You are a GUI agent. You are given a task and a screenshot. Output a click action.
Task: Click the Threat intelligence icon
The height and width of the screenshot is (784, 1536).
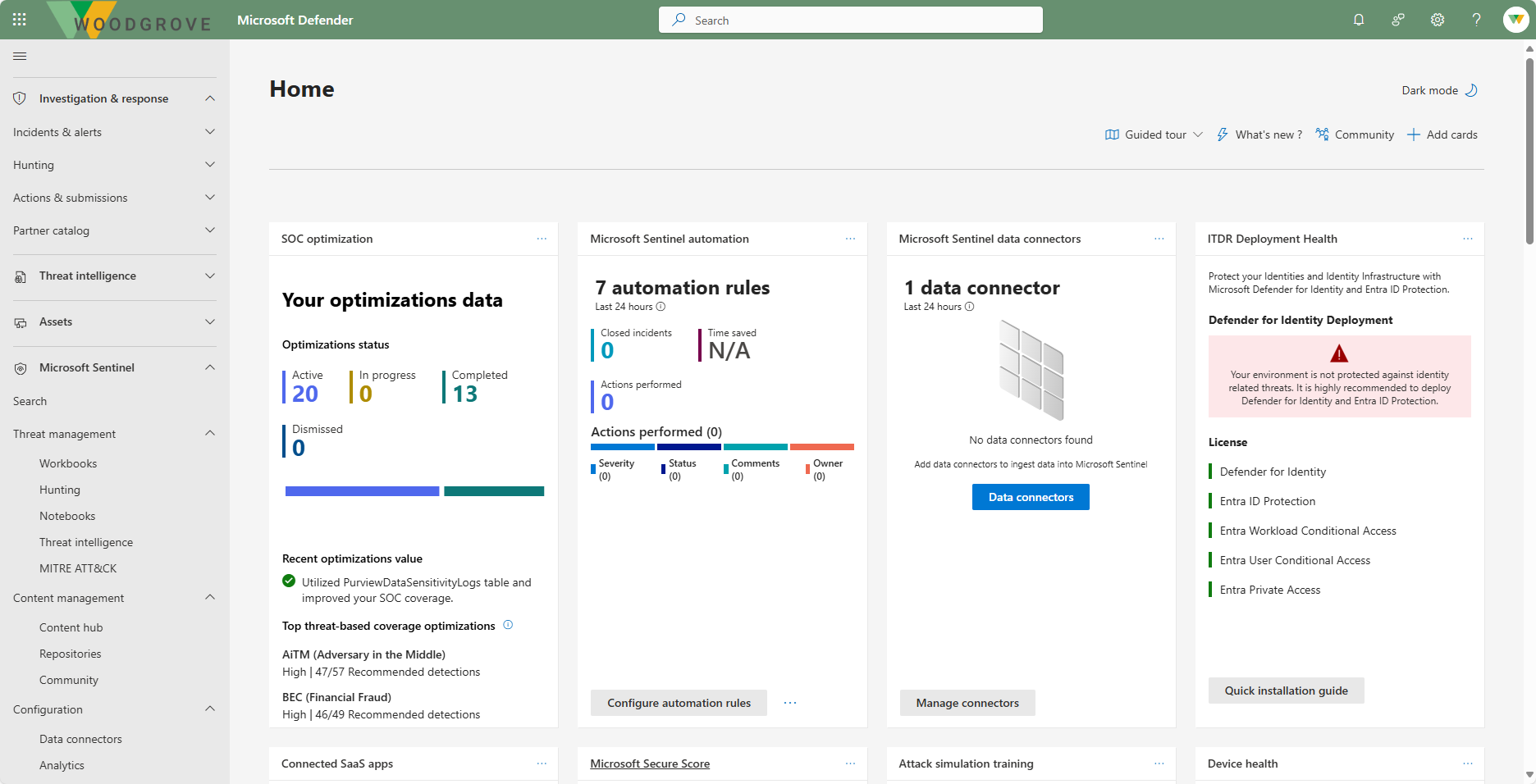click(x=20, y=276)
